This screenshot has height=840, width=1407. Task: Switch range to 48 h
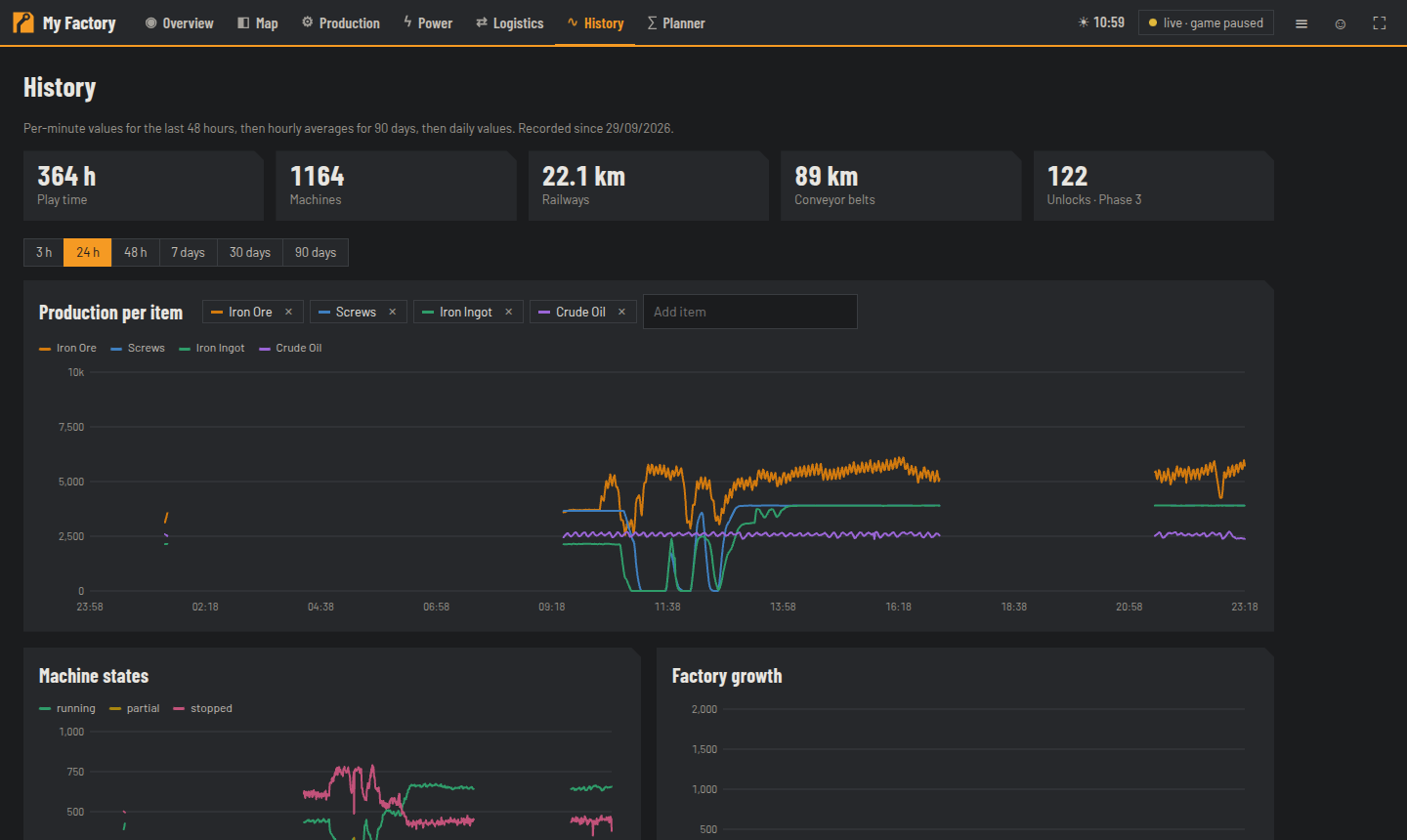[x=136, y=252]
